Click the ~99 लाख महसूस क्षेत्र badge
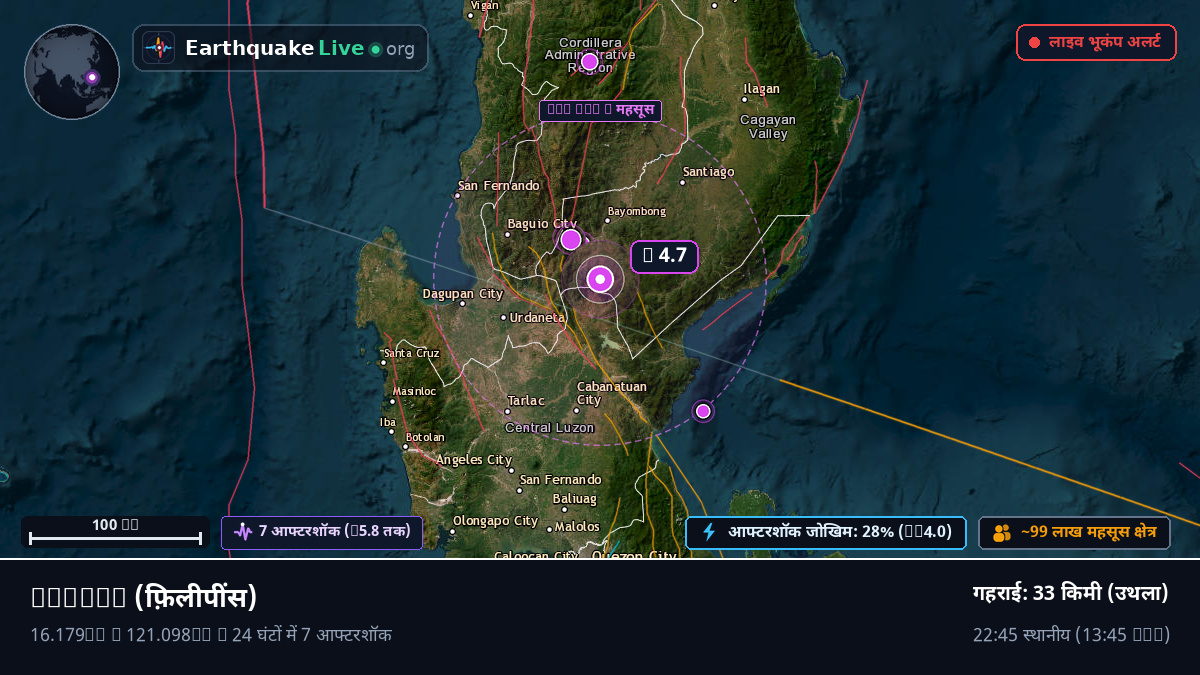This screenshot has width=1200, height=675. [x=1074, y=533]
